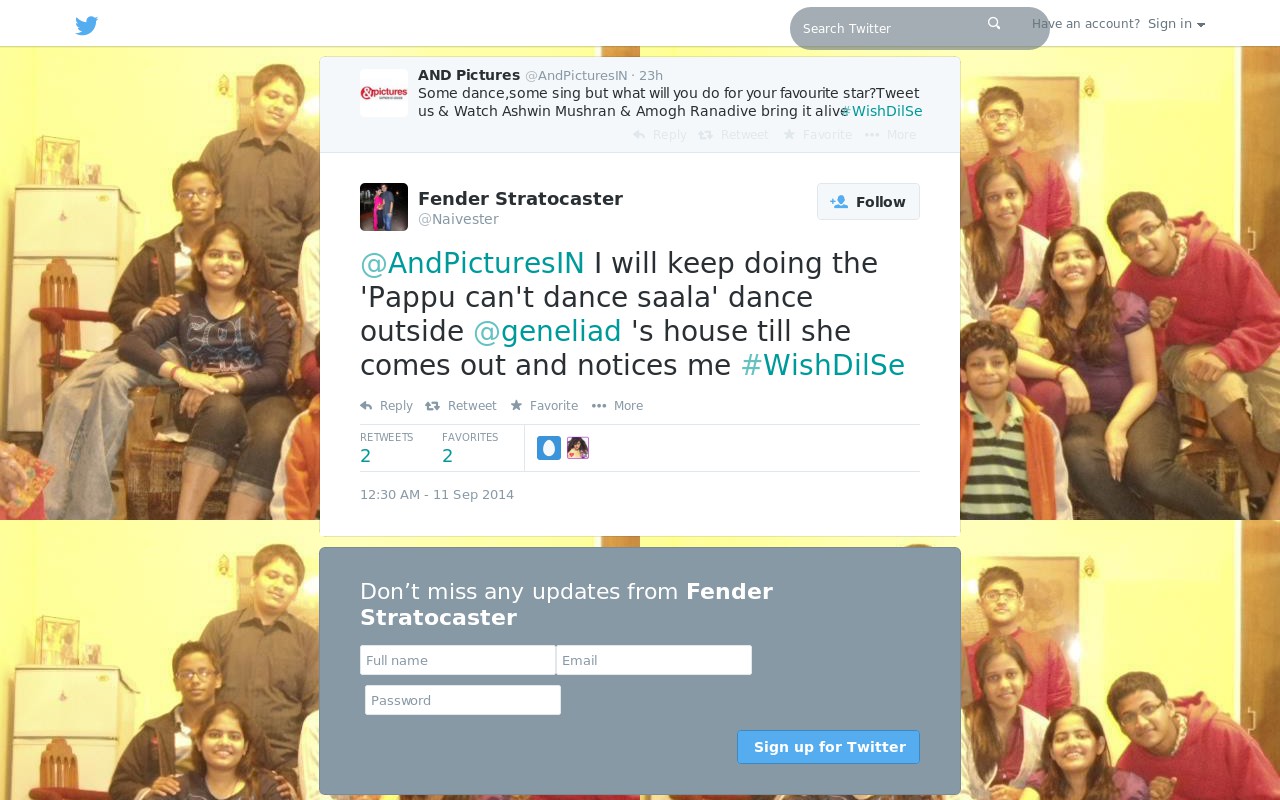This screenshot has width=1280, height=800.
Task: Click the search magnifier icon
Action: pos(994,23)
